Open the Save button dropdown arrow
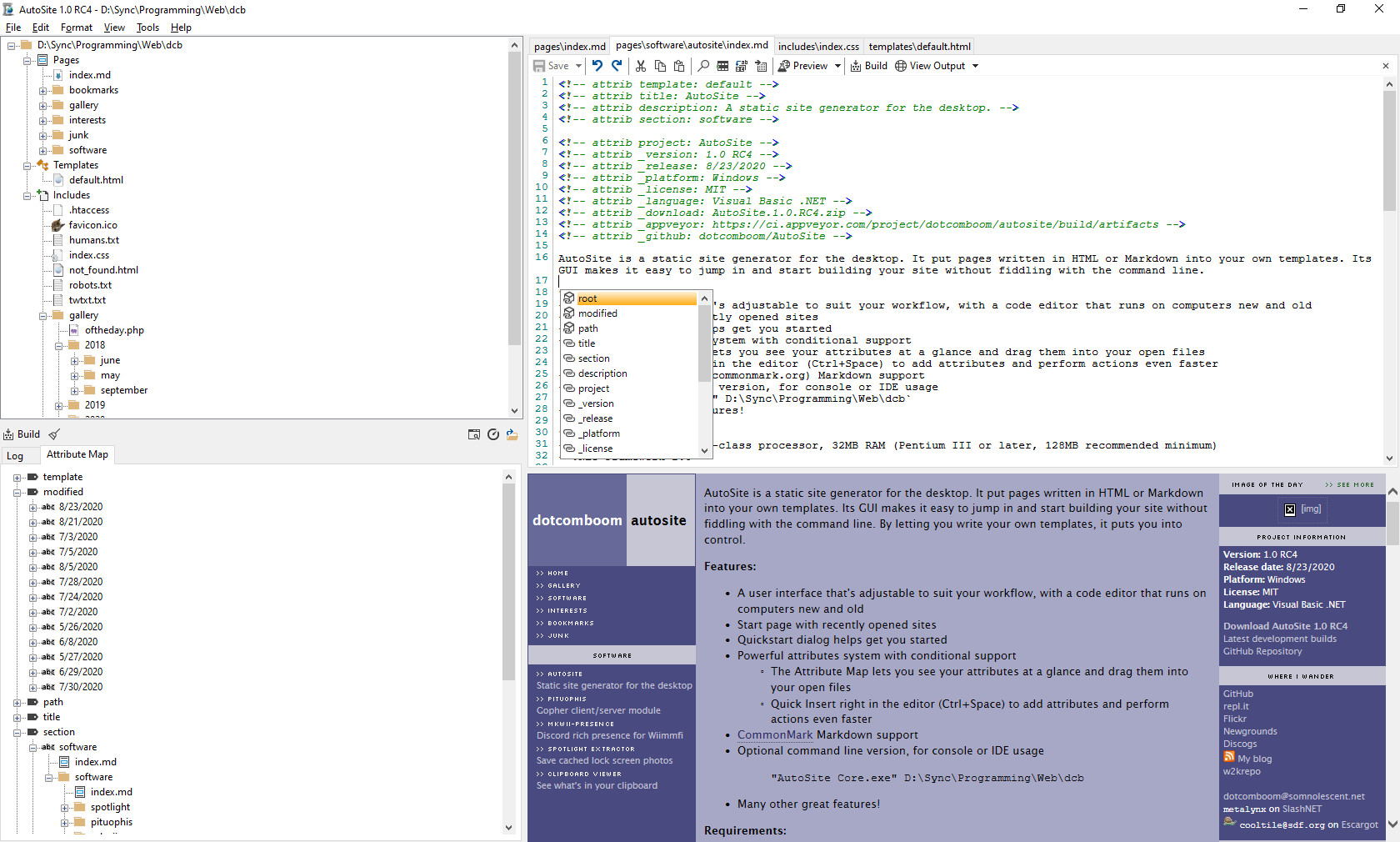The height and width of the screenshot is (842, 1400). [x=578, y=66]
